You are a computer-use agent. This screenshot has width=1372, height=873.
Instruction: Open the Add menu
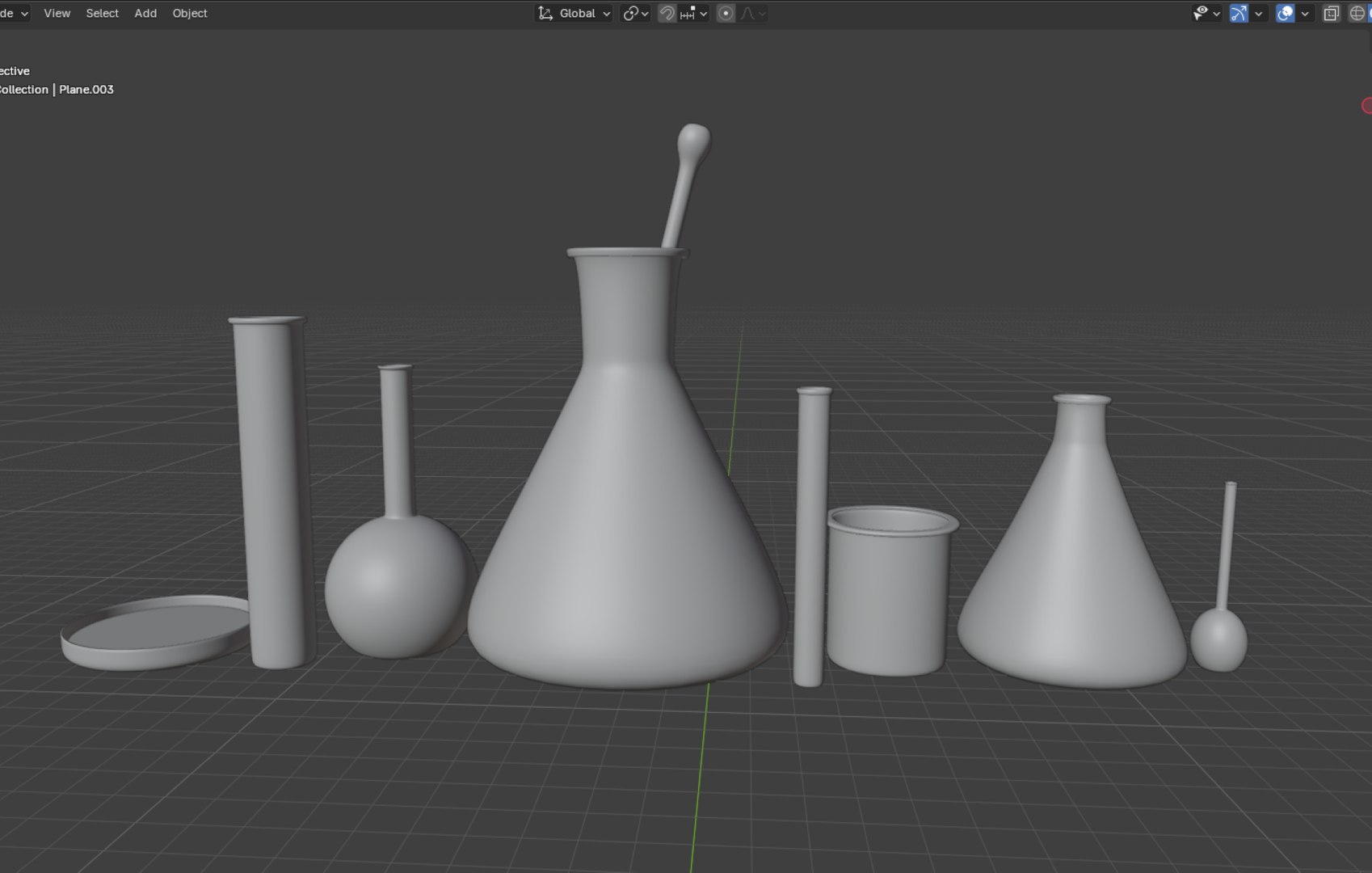[x=145, y=13]
